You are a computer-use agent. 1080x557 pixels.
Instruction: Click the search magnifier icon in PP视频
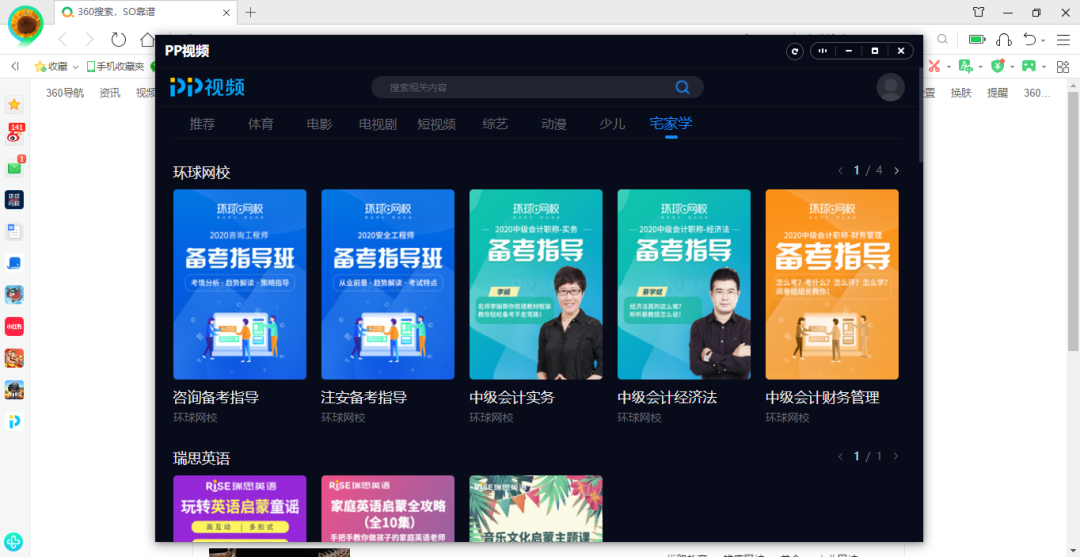click(682, 87)
